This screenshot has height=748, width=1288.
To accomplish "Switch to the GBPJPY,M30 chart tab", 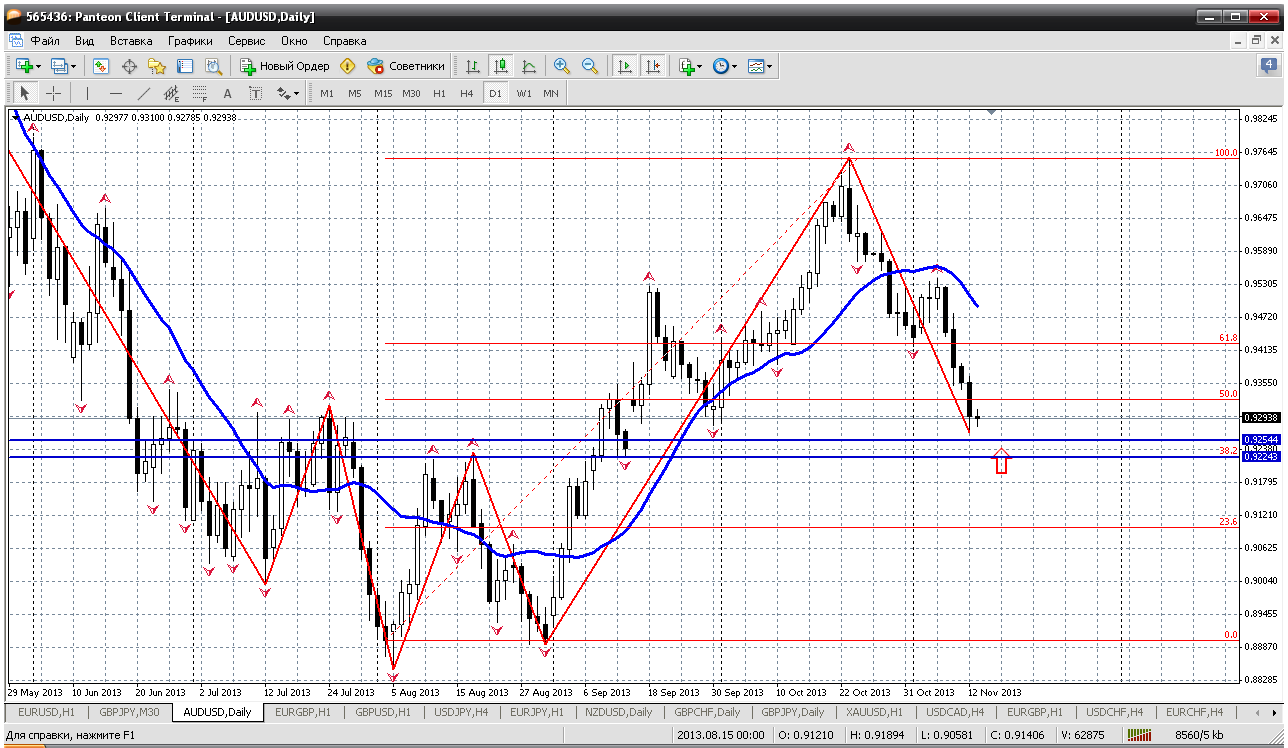I will pos(130,712).
